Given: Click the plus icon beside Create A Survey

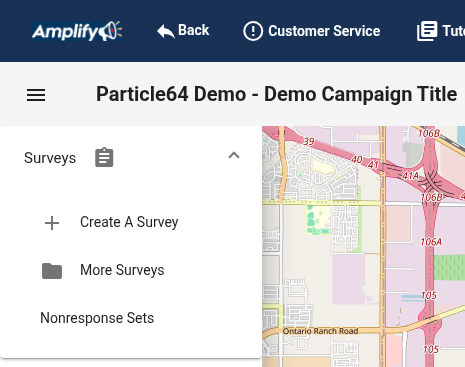Looking at the screenshot, I should tap(52, 223).
